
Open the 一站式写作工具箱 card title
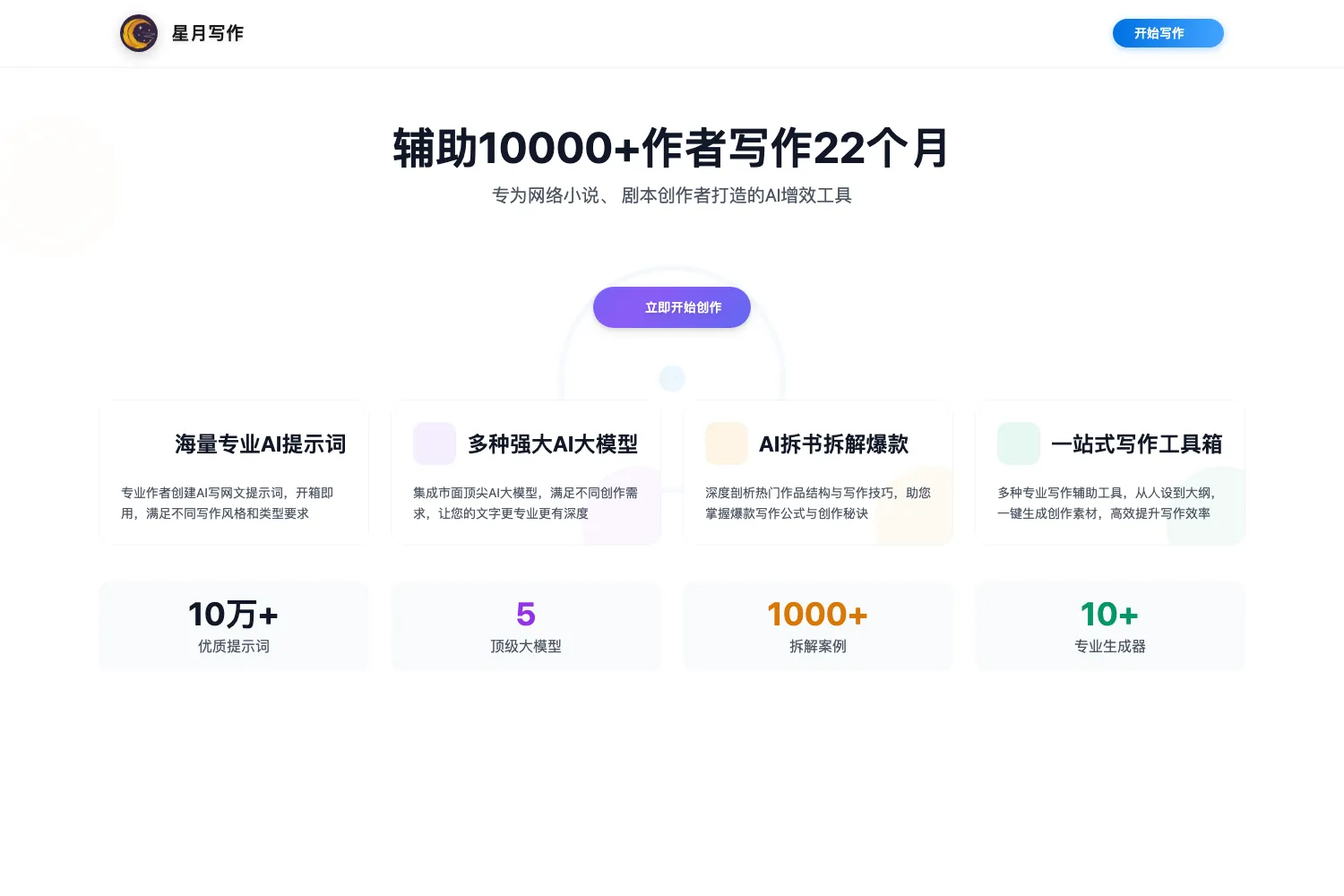click(1137, 444)
